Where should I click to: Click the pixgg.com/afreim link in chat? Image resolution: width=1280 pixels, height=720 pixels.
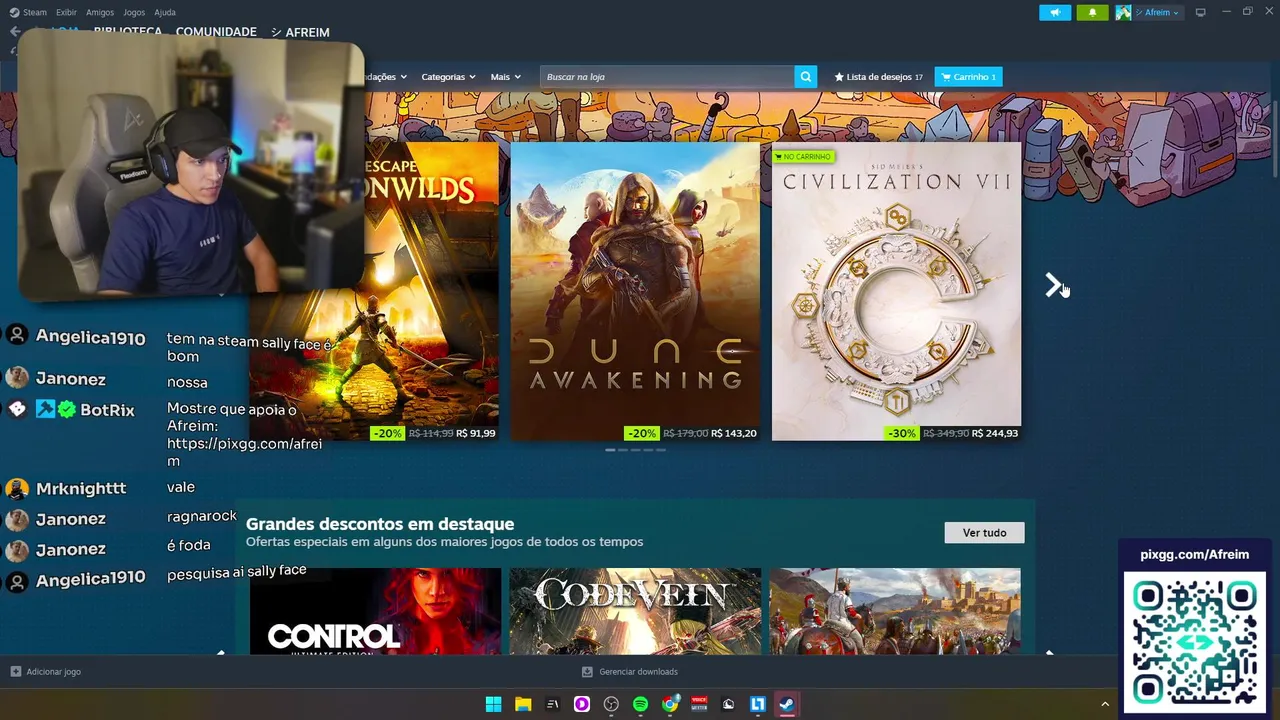tap(244, 452)
